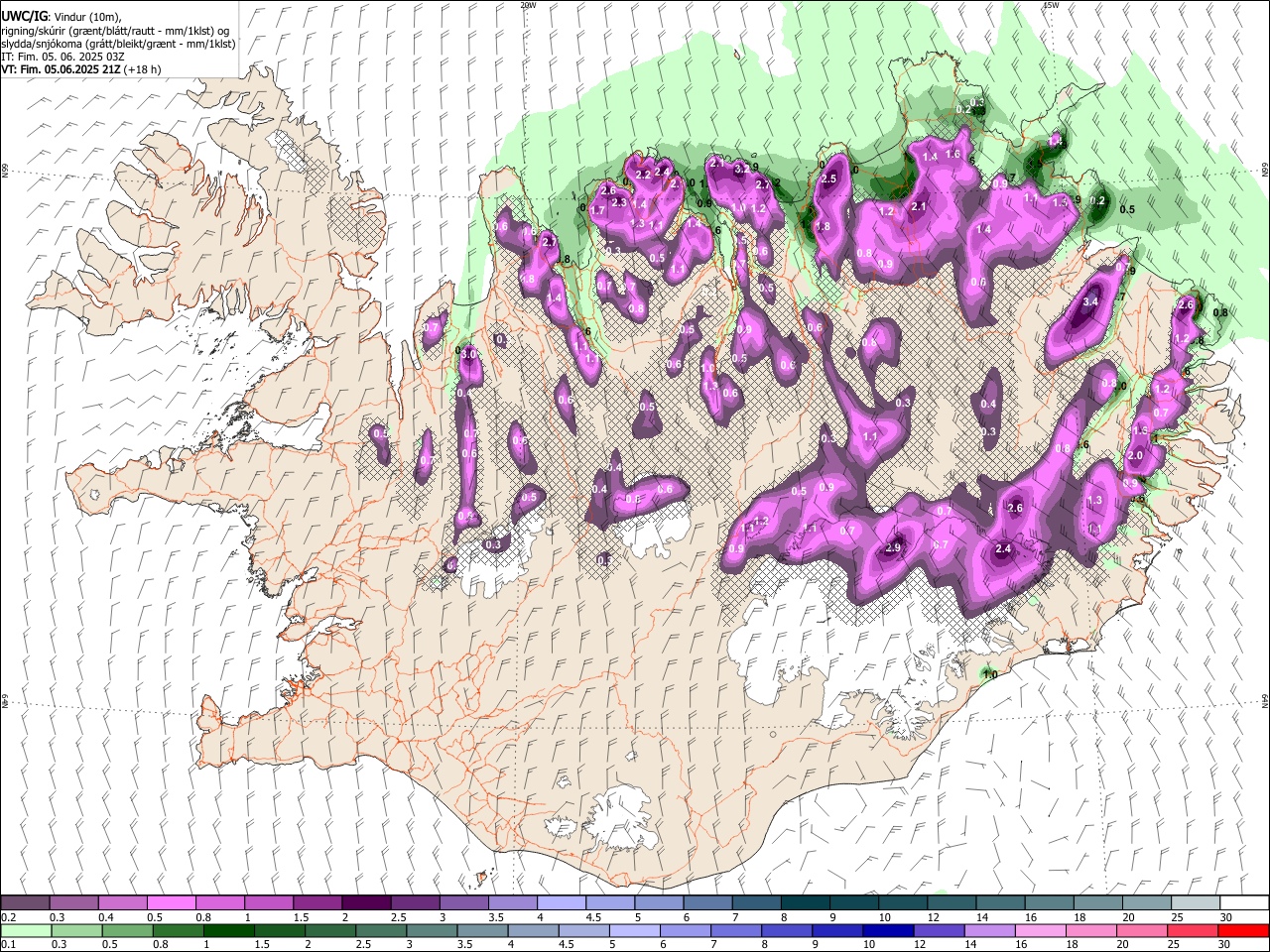The width and height of the screenshot is (1270, 952).
Task: Click the "2.0" value near the east coast
Action: click(x=1135, y=455)
